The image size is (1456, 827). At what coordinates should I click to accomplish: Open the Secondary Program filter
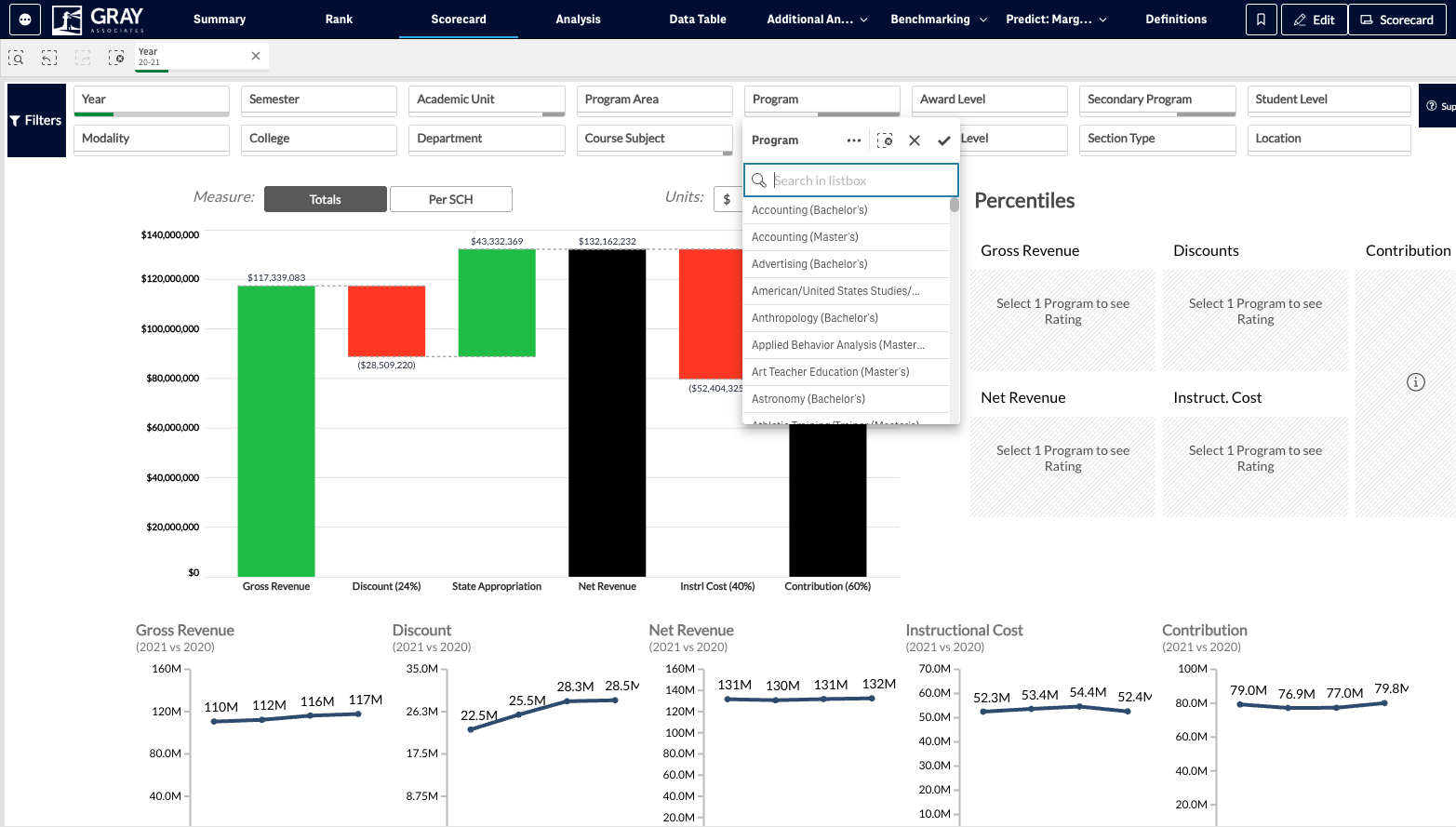click(1157, 100)
